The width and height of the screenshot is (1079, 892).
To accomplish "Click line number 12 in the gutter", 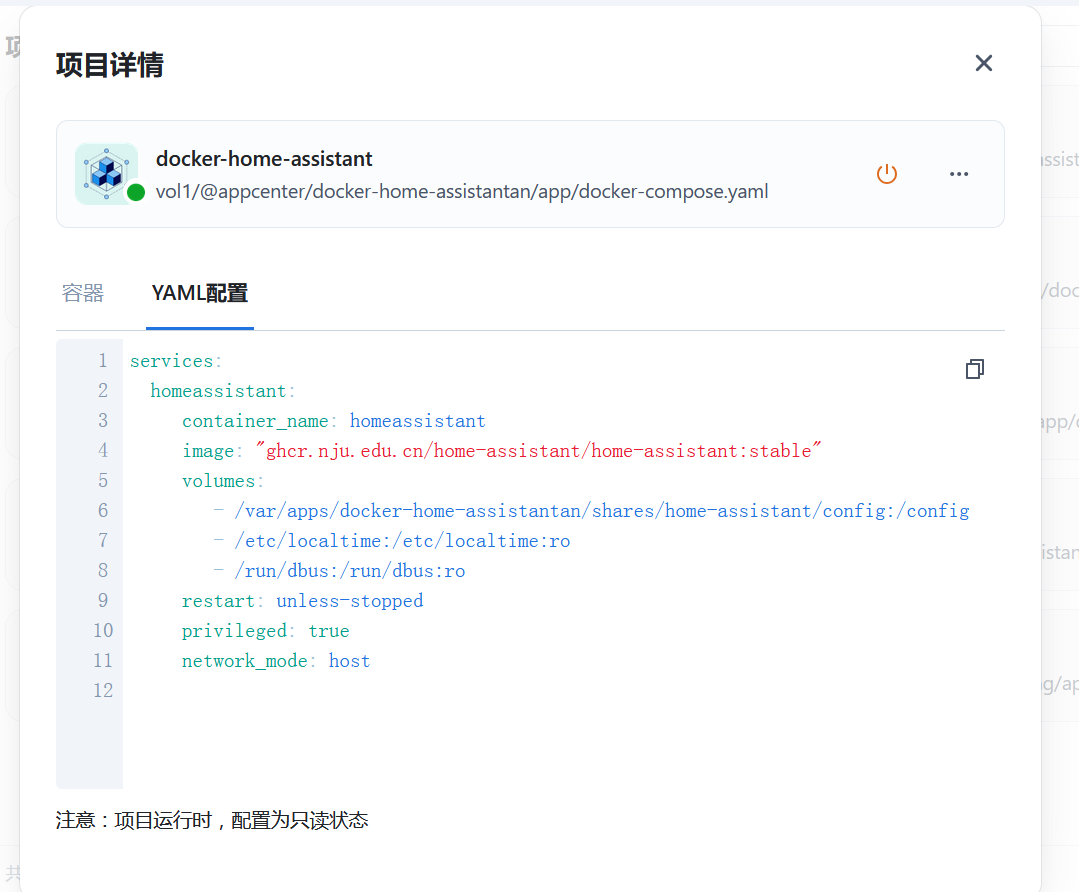I will [103, 690].
